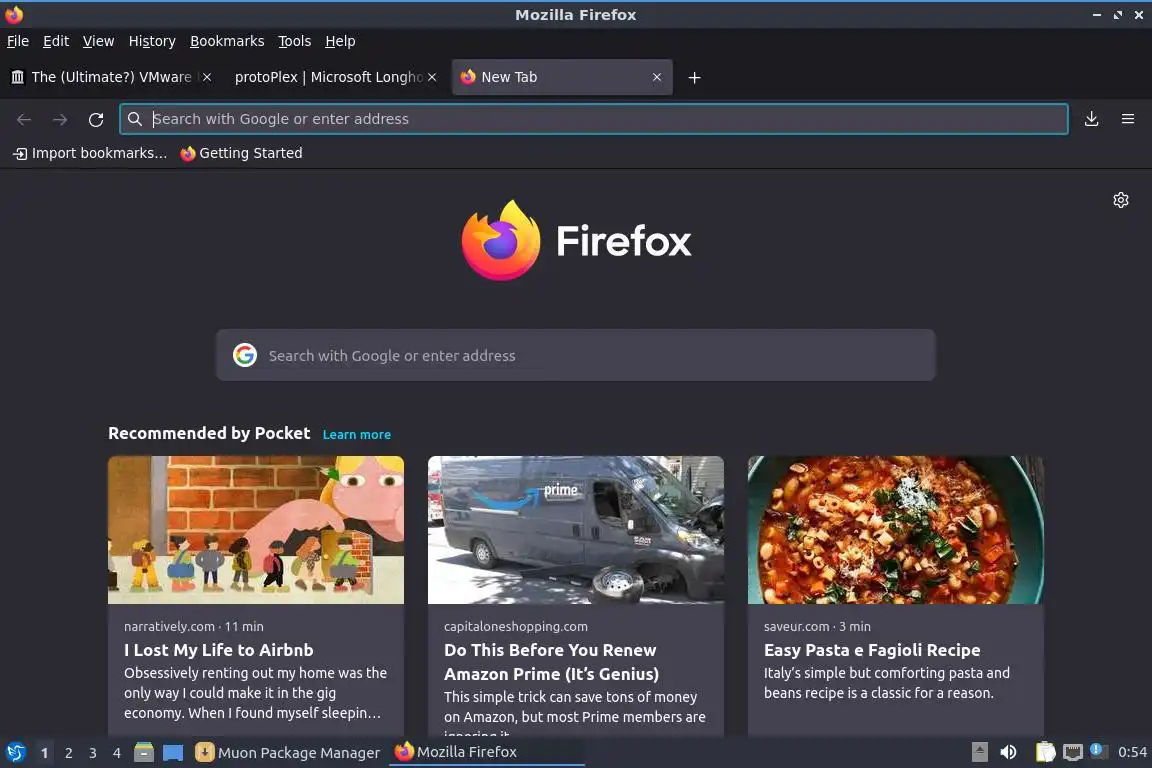The width and height of the screenshot is (1152, 768).
Task: Click the update notification tray icon
Action: [x=1098, y=750]
